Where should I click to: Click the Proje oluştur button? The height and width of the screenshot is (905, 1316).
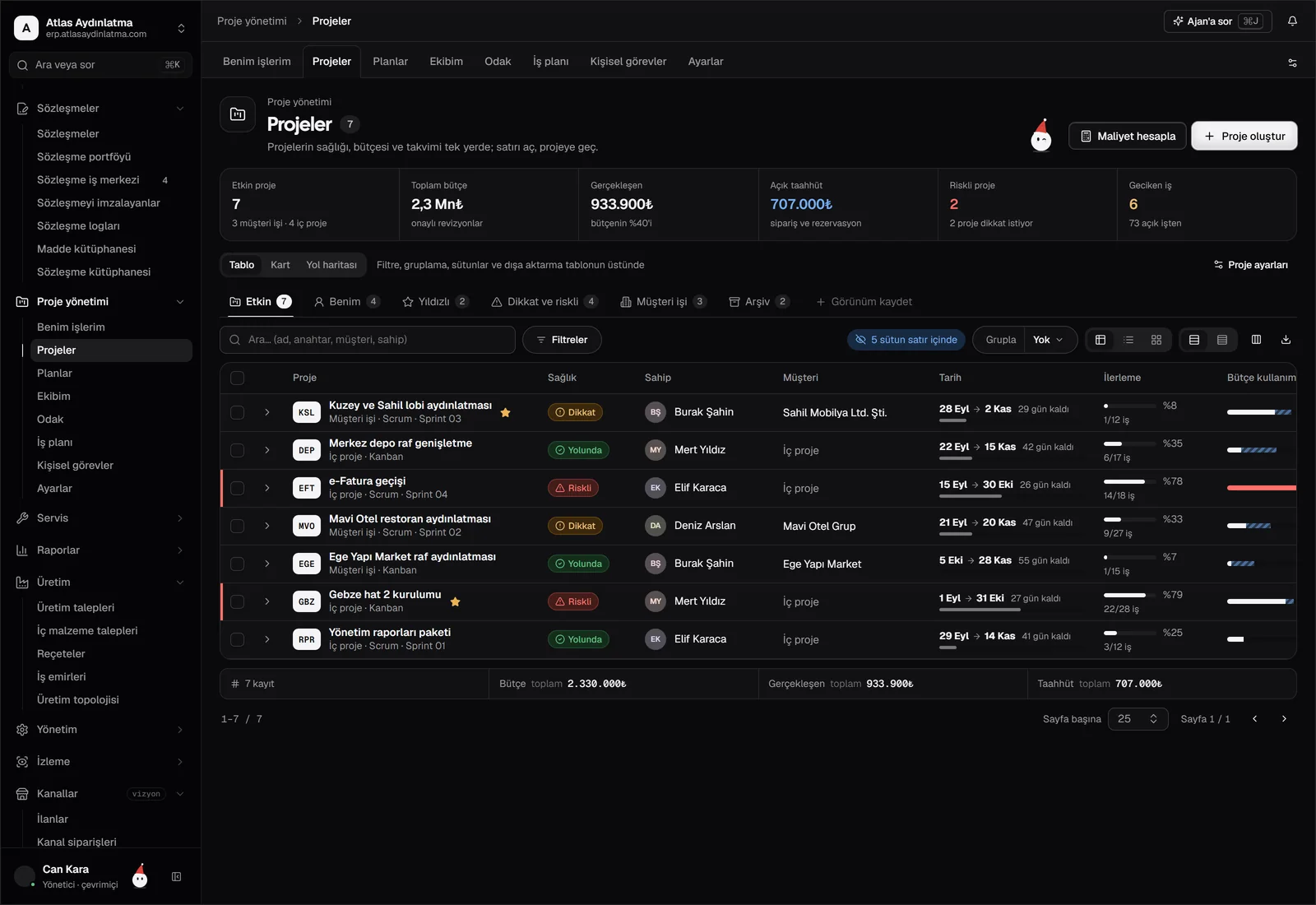click(1244, 137)
